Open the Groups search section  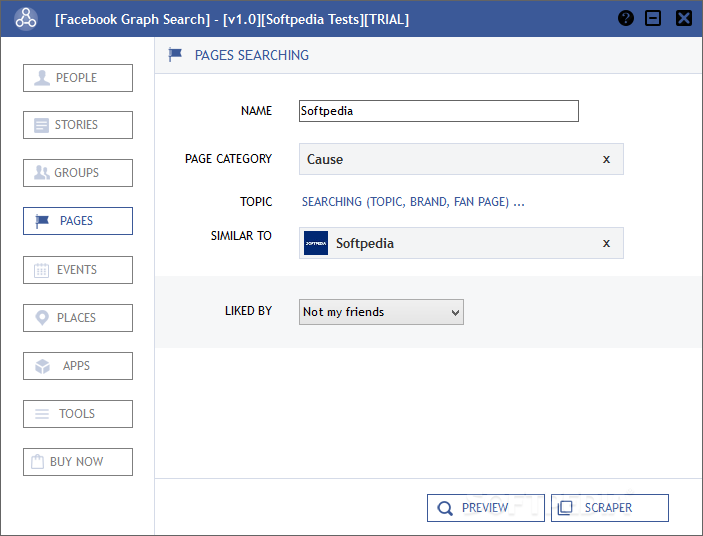tap(78, 173)
